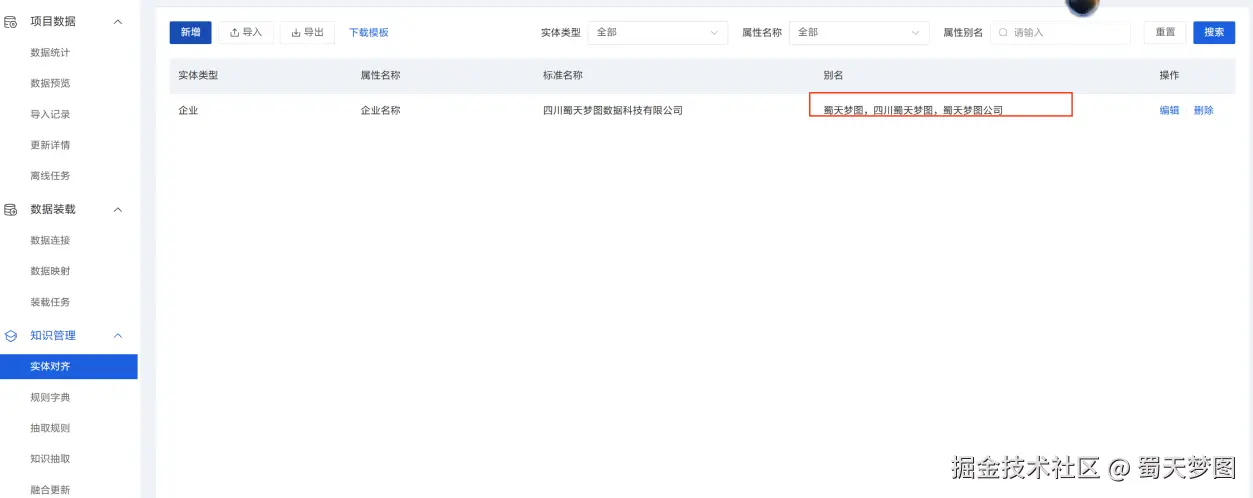This screenshot has width=1253, height=498.
Task: Open 数据统计 in the sidebar
Action: coord(50,53)
